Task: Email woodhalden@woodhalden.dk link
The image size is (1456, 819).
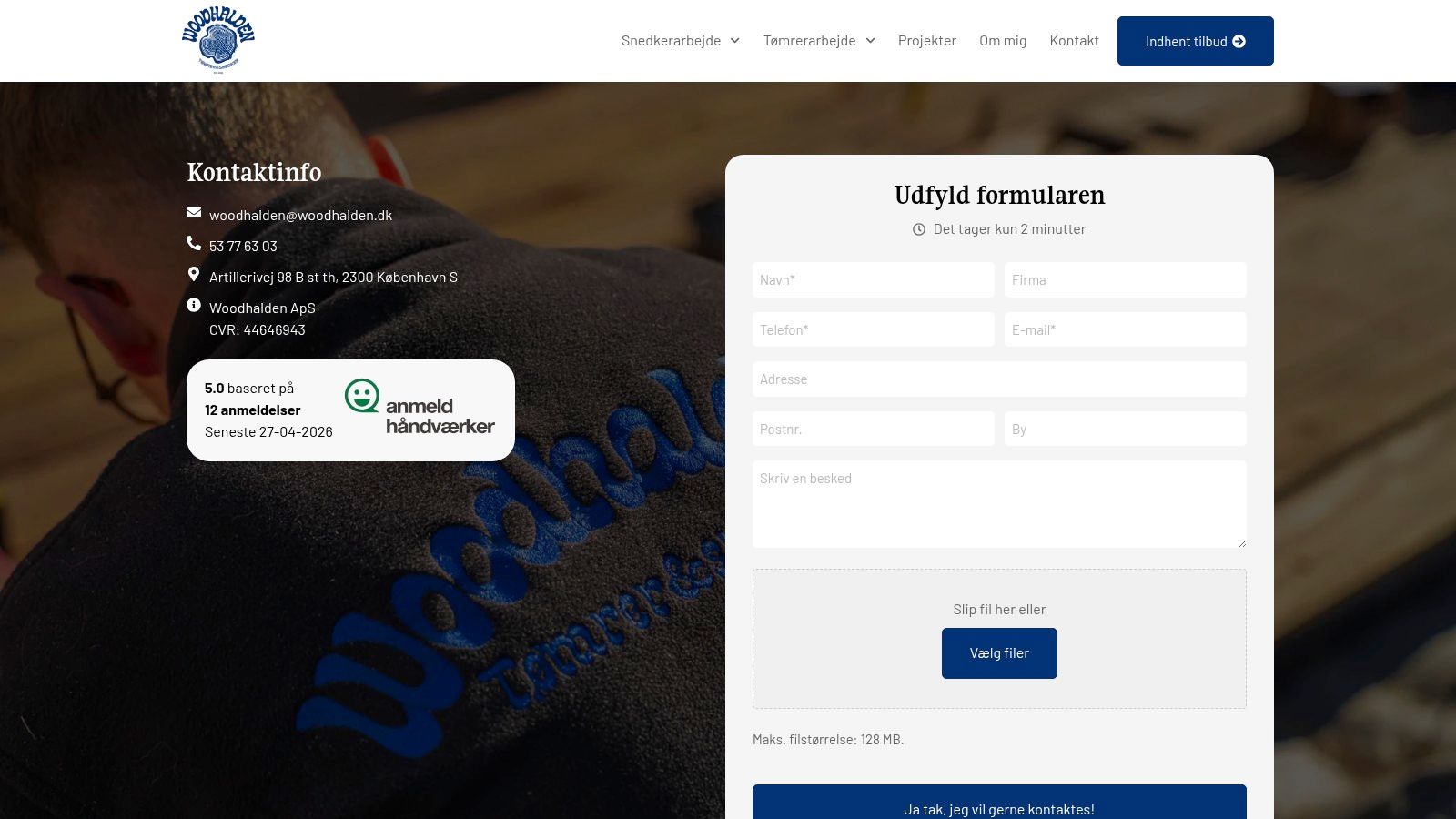Action: (300, 216)
